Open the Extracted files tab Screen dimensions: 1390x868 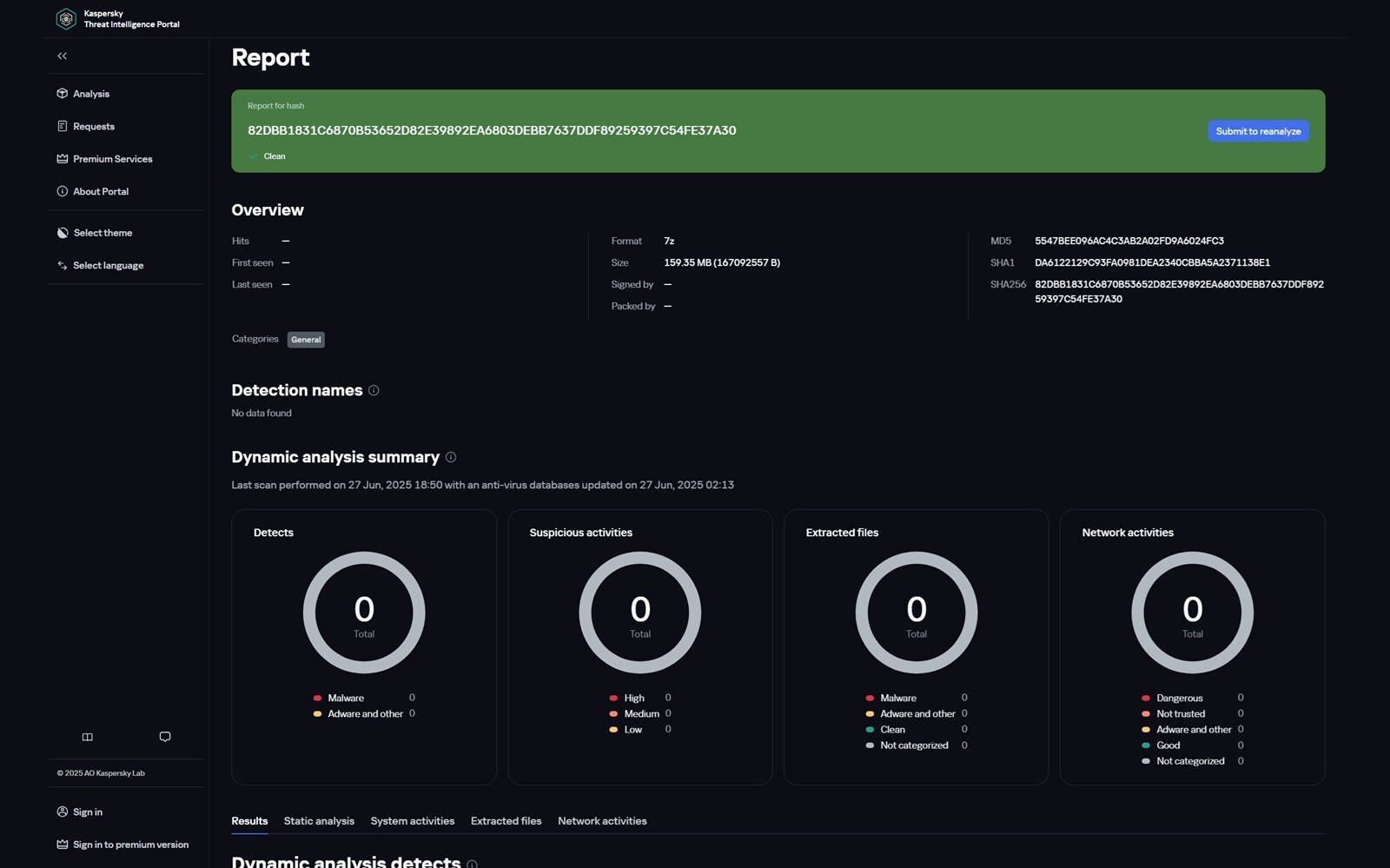click(506, 821)
